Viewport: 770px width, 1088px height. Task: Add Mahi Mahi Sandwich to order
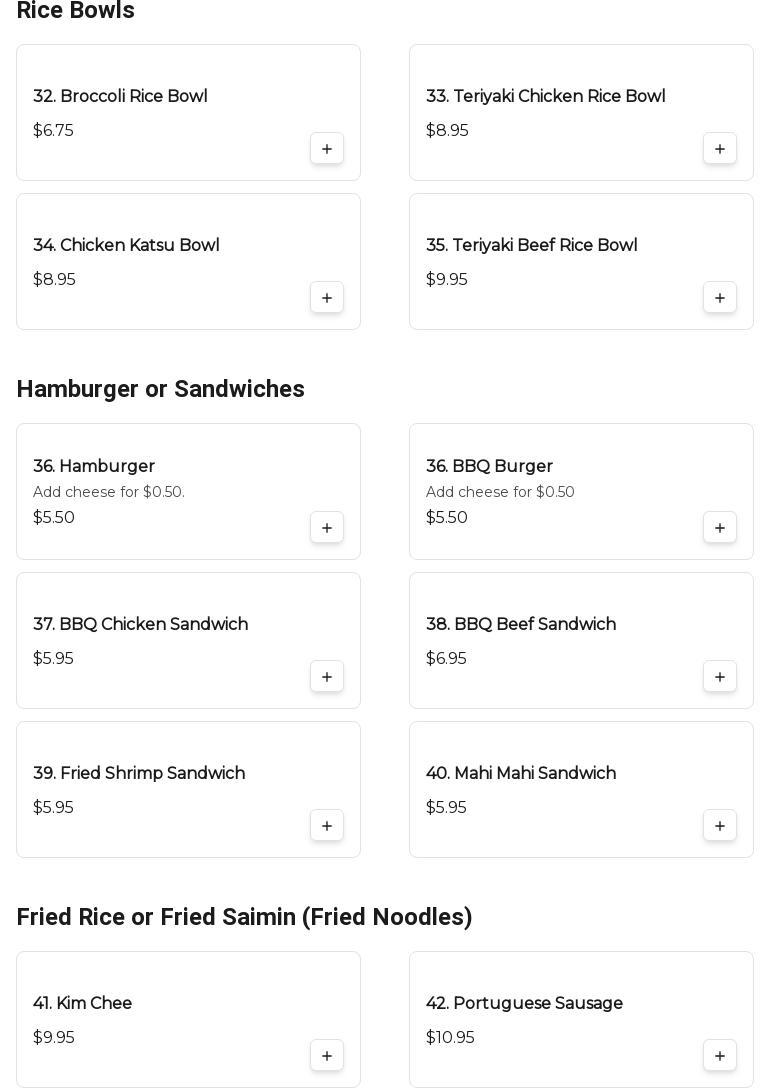(720, 826)
